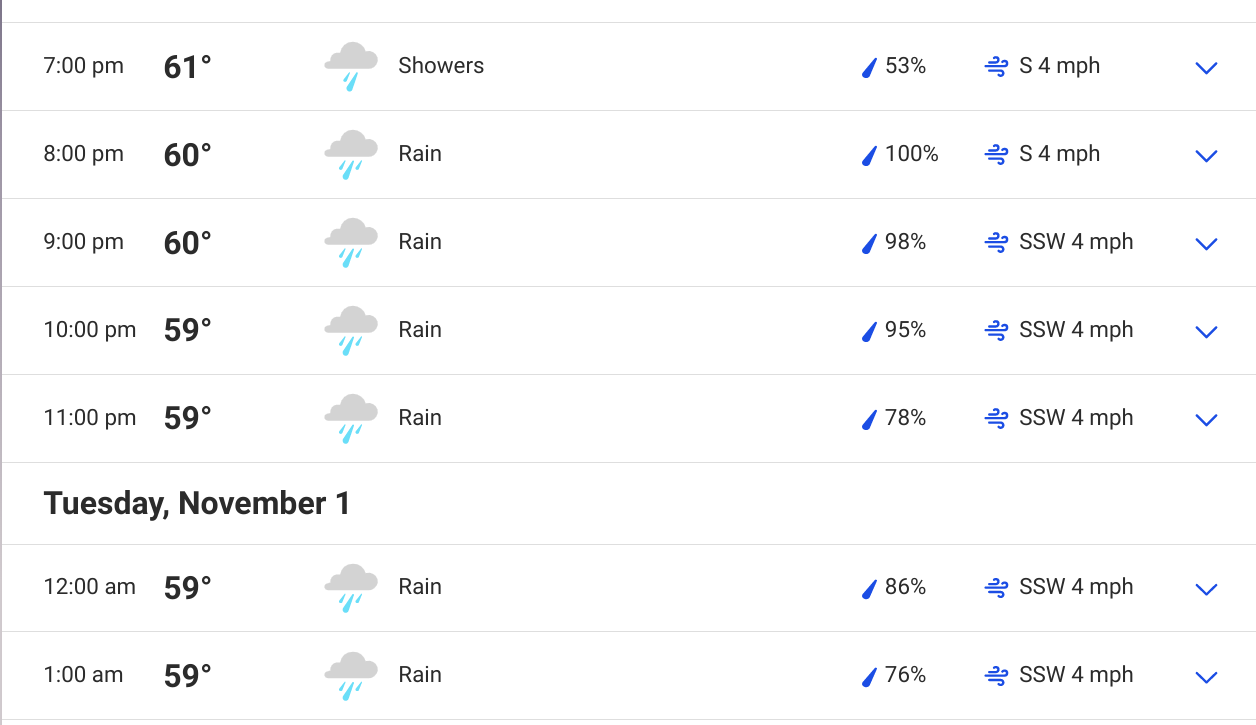Click the wind icon in the 12:00 am row
1256x725 pixels.
(996, 588)
